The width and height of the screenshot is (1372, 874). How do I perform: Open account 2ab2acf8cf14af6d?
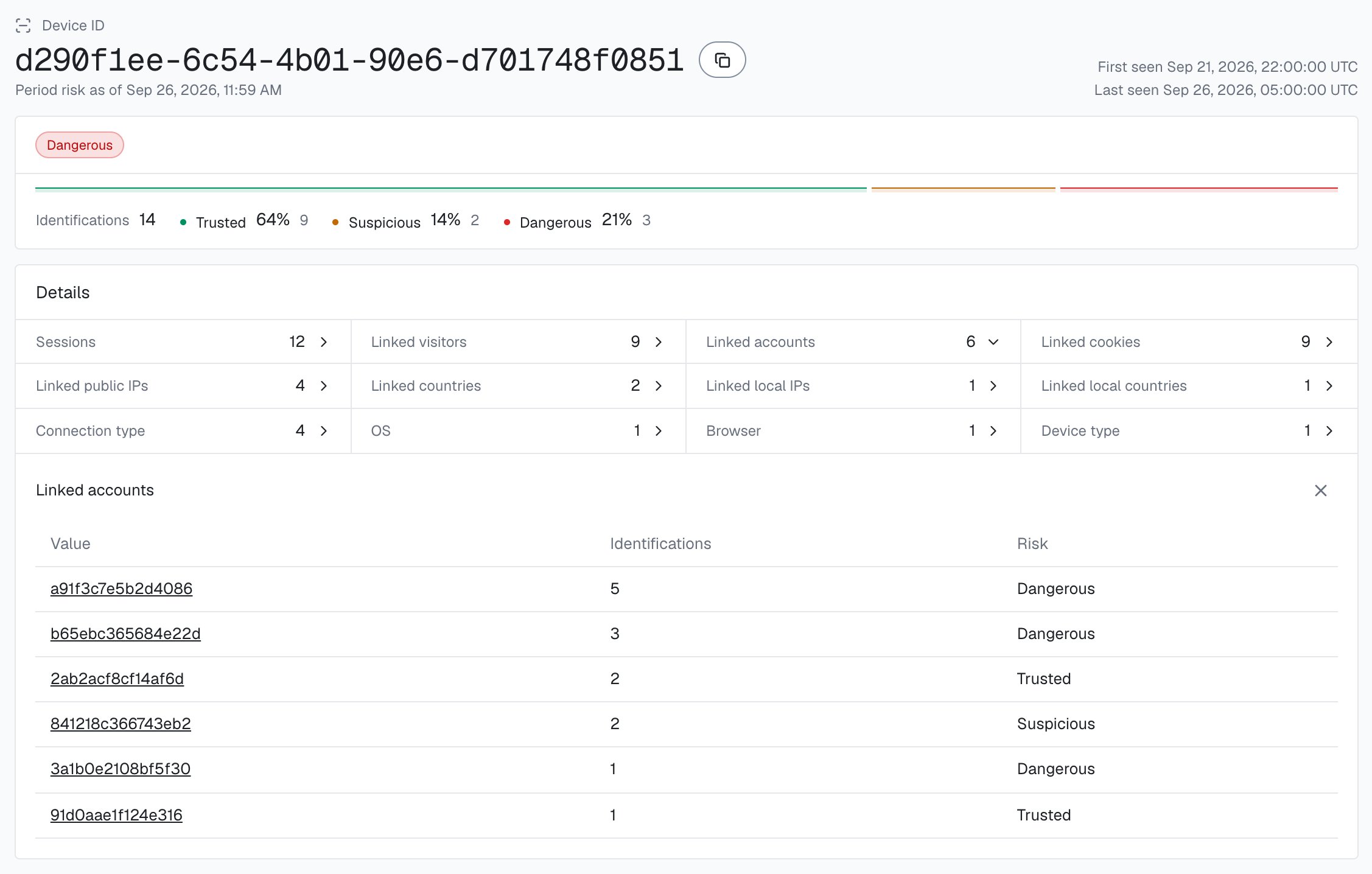click(117, 679)
